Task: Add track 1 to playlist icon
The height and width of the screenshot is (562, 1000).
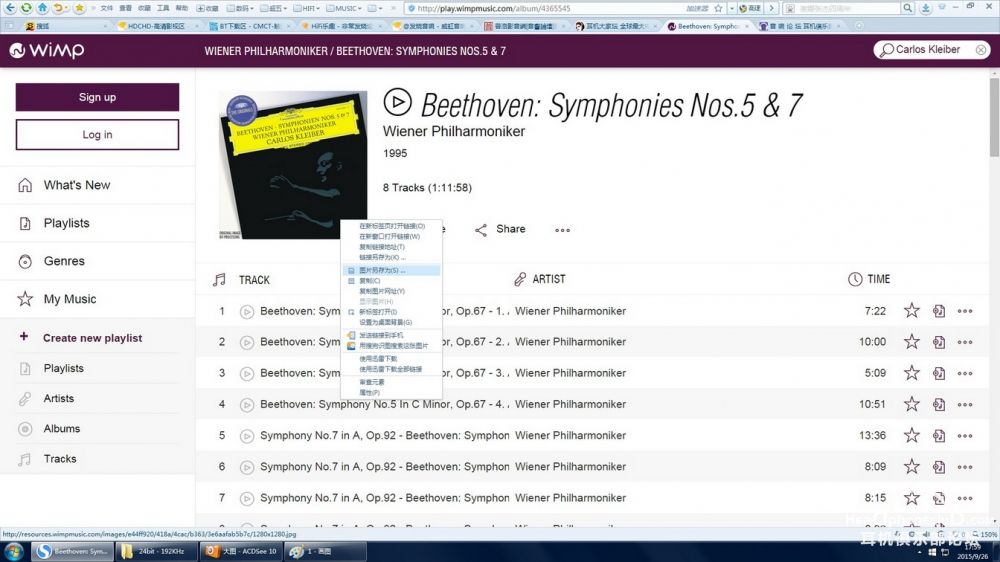Action: tap(939, 311)
